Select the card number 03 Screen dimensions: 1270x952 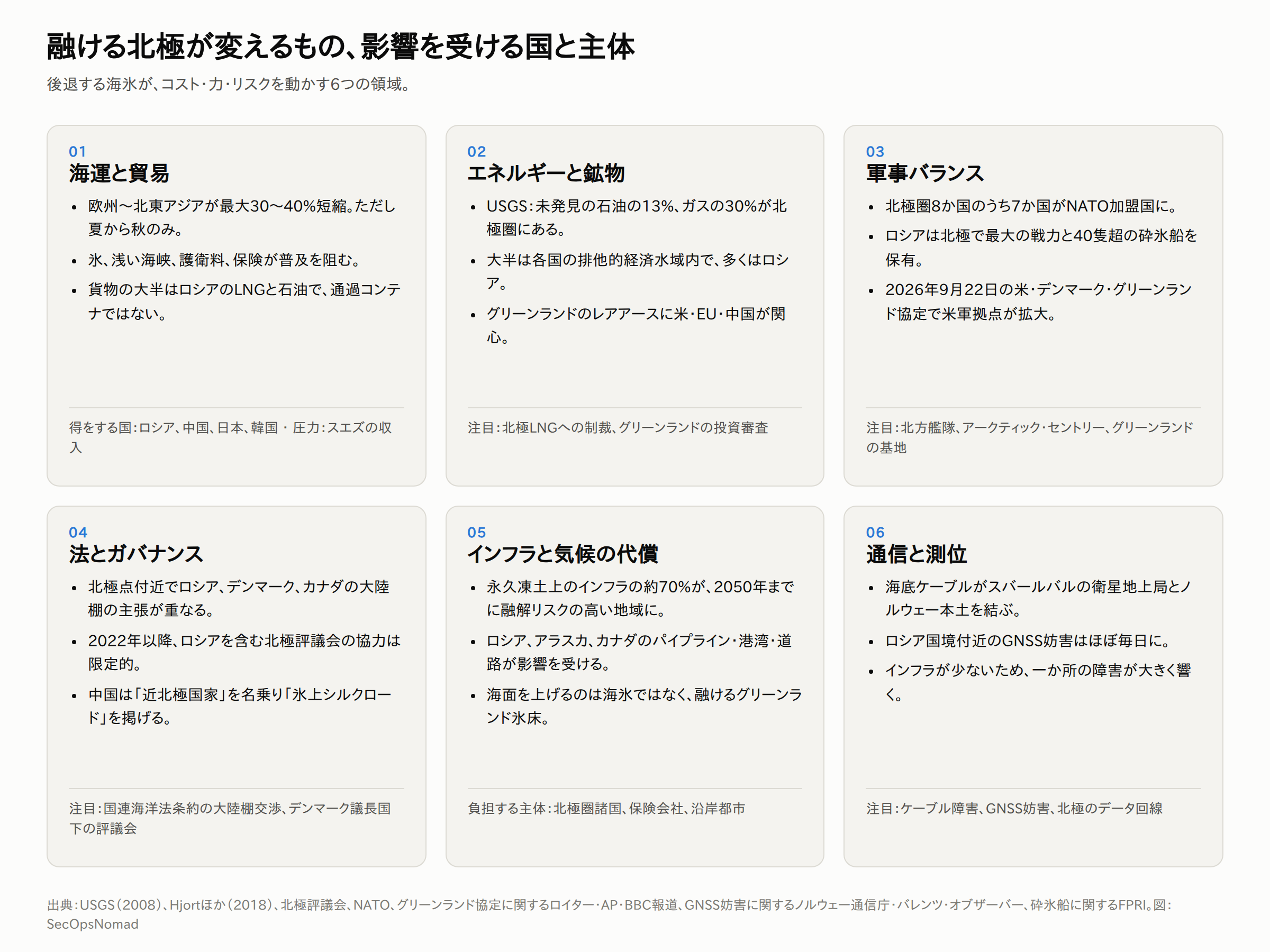coord(875,151)
